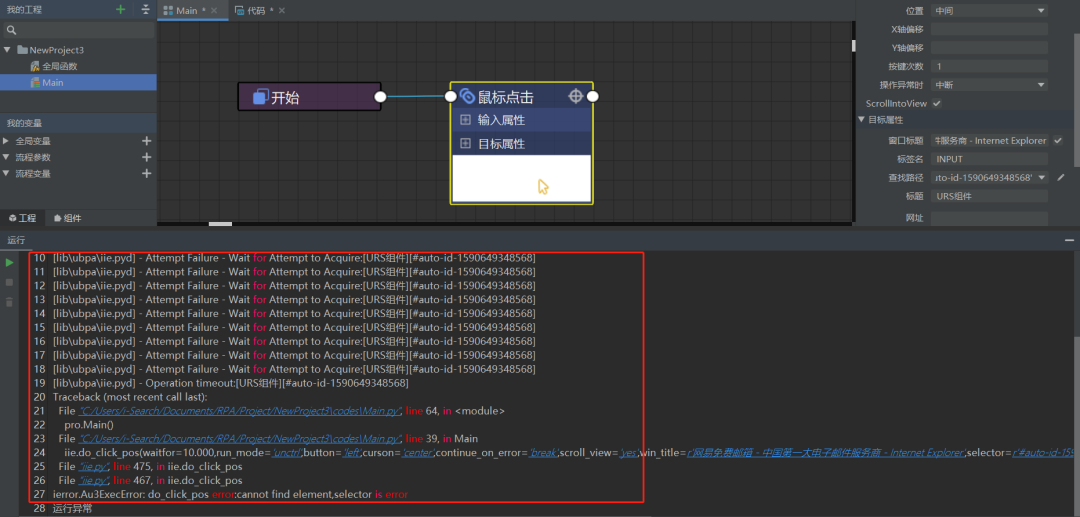
Task: Collapse the NewProject3 tree node
Action: [x=9, y=50]
